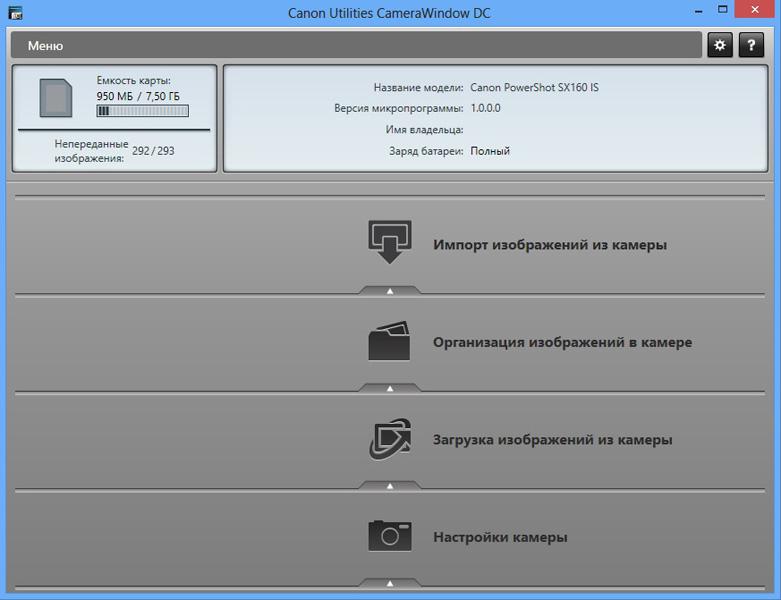This screenshot has width=781, height=600.
Task: Open help with the question mark icon
Action: coord(750,45)
